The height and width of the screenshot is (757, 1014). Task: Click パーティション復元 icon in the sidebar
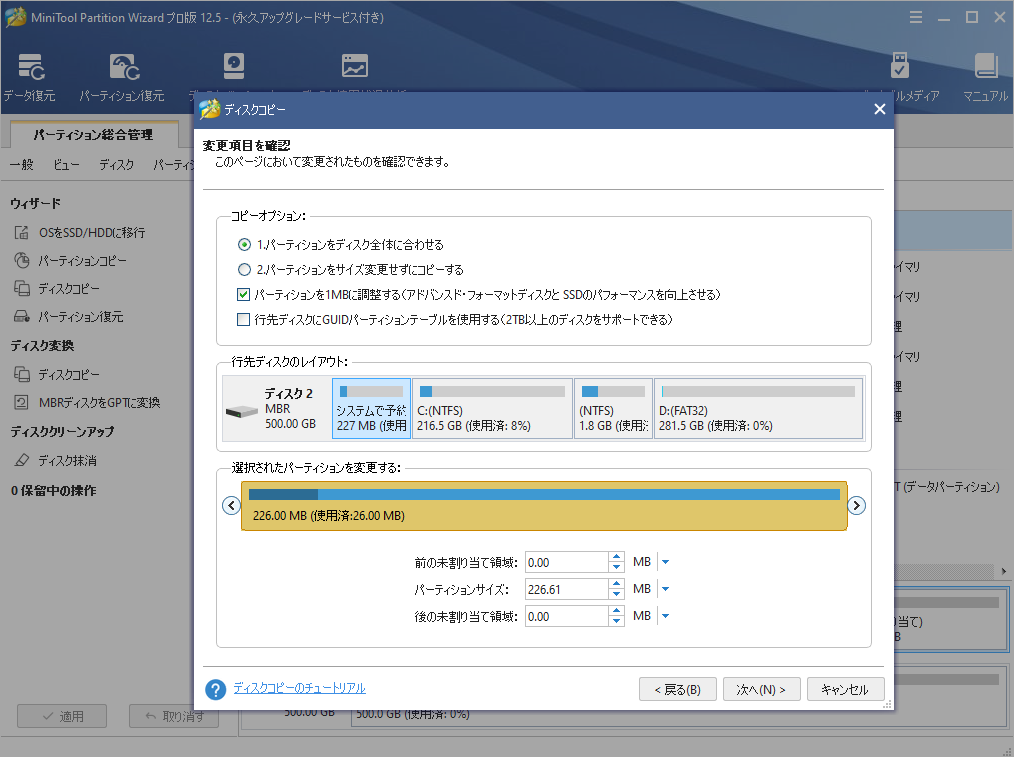pyautogui.click(x=22, y=317)
